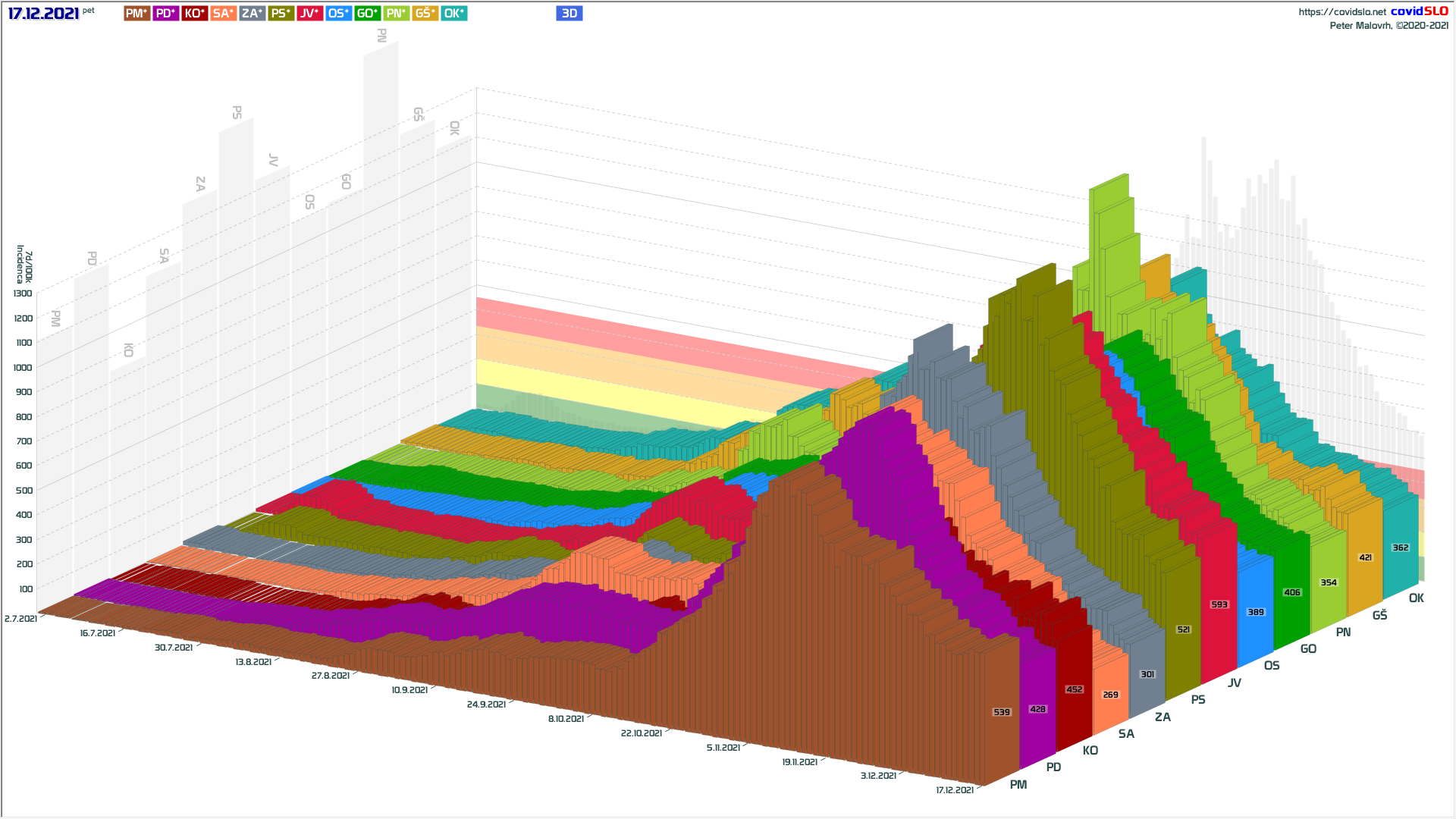
Task: Click the ZA* gray legend button
Action: pyautogui.click(x=252, y=14)
